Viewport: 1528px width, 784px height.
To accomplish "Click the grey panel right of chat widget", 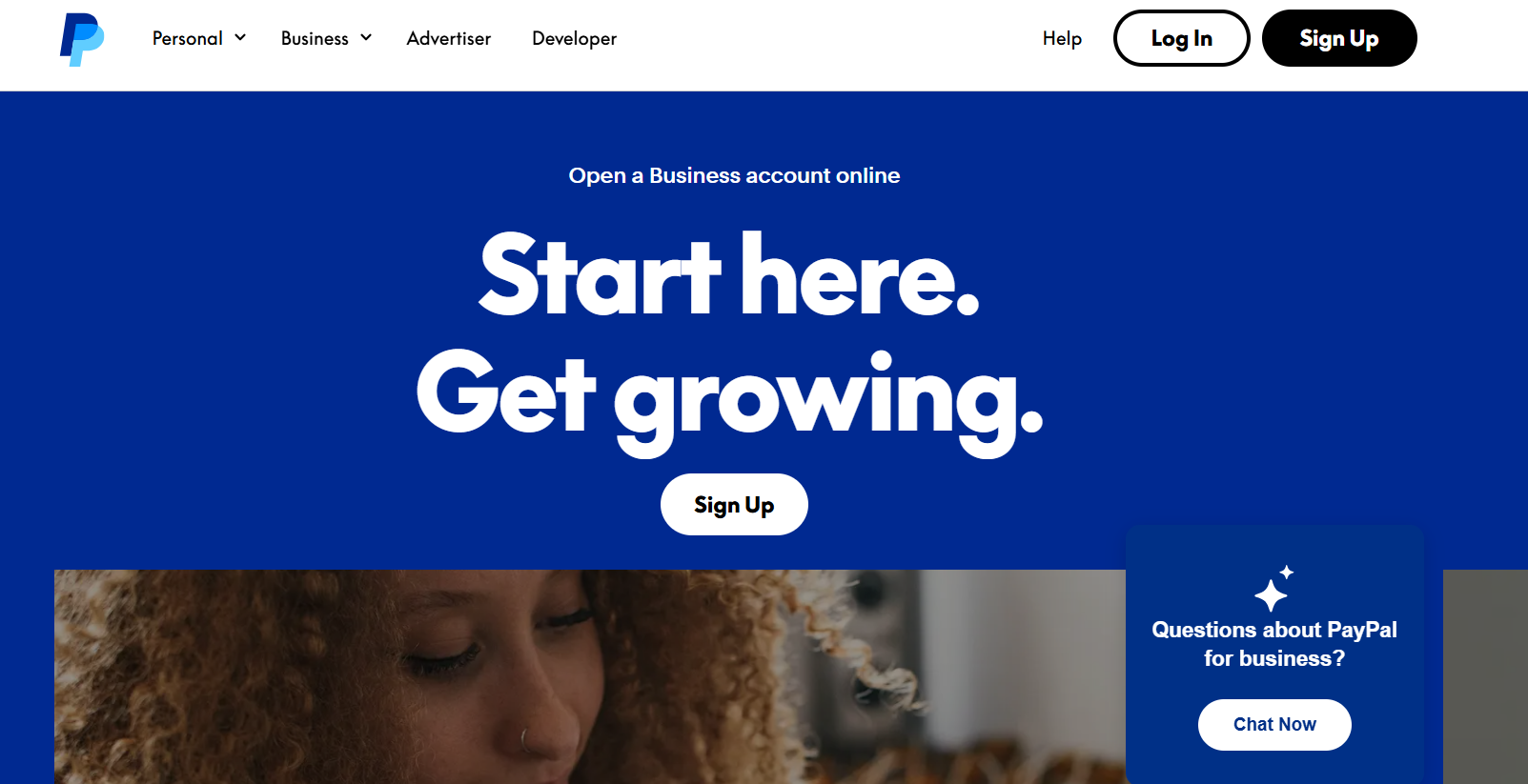I will point(1485,676).
